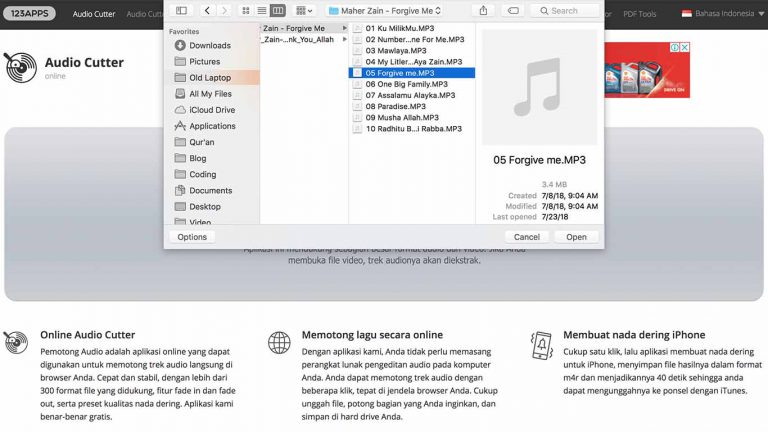This screenshot has height=432, width=768.
Task: Open the Coding folder in sidebar
Action: [x=202, y=174]
